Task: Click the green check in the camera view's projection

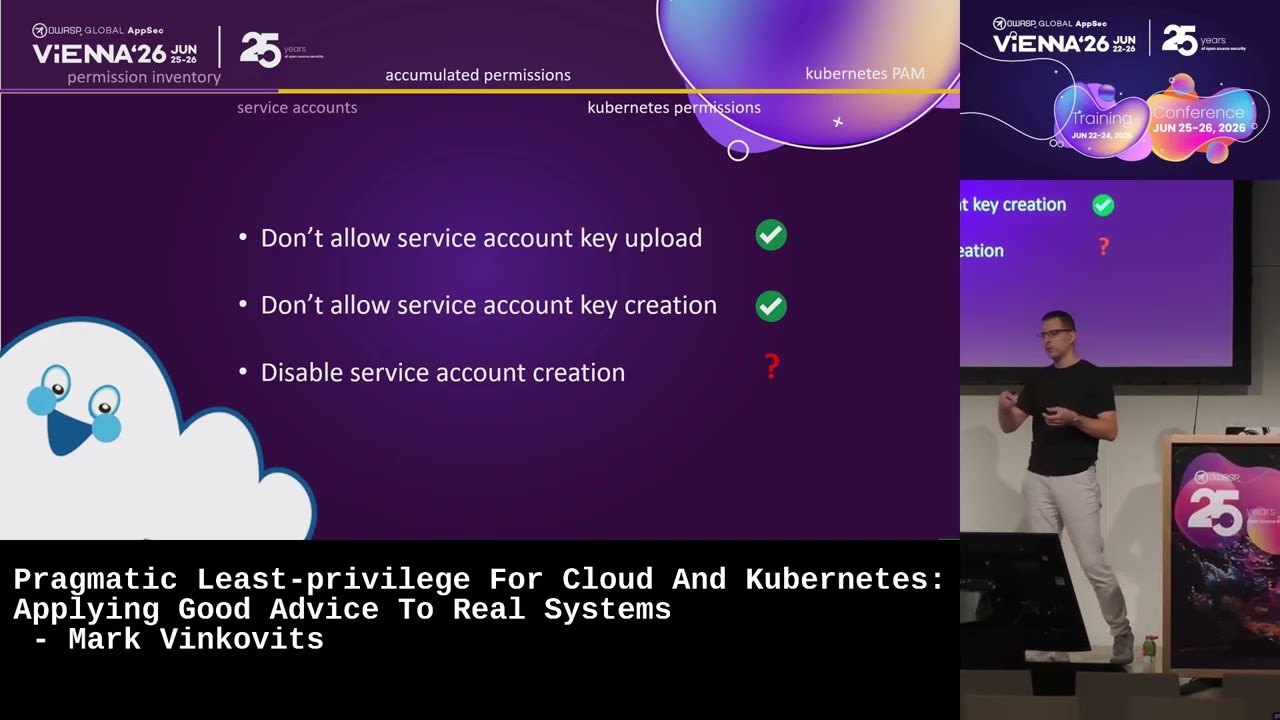Action: click(1103, 205)
